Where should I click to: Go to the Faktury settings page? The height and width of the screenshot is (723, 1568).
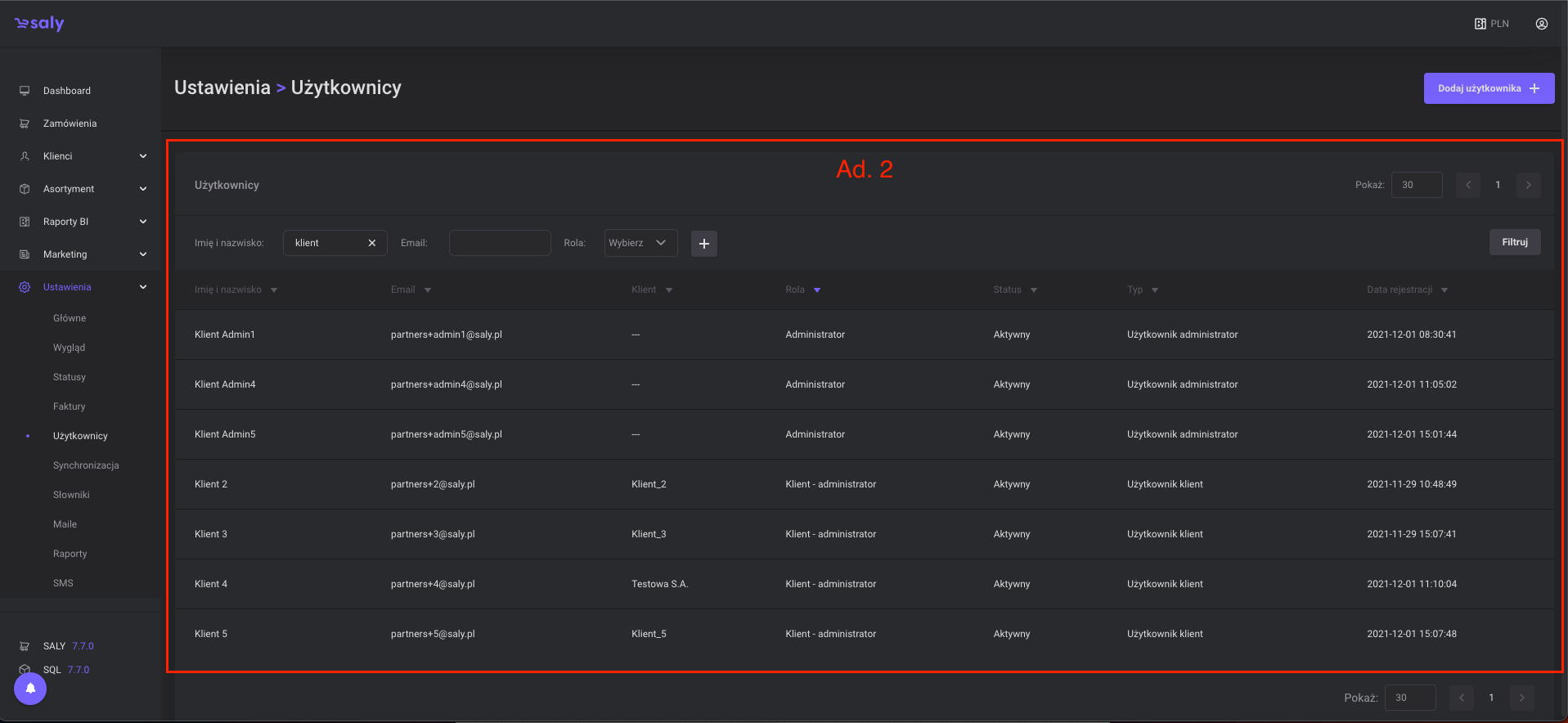[x=70, y=406]
